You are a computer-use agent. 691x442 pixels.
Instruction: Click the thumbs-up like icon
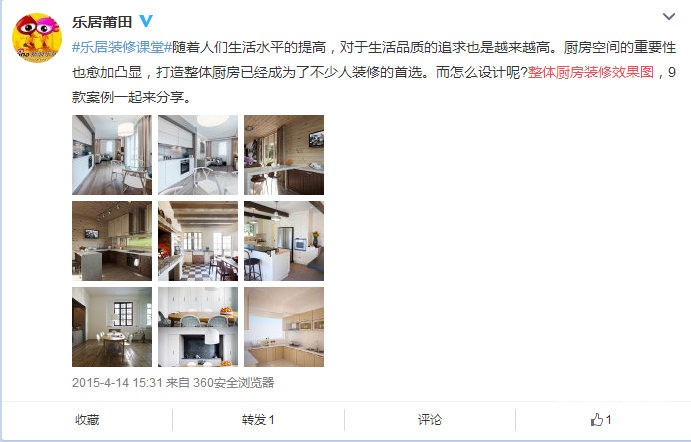[597, 420]
